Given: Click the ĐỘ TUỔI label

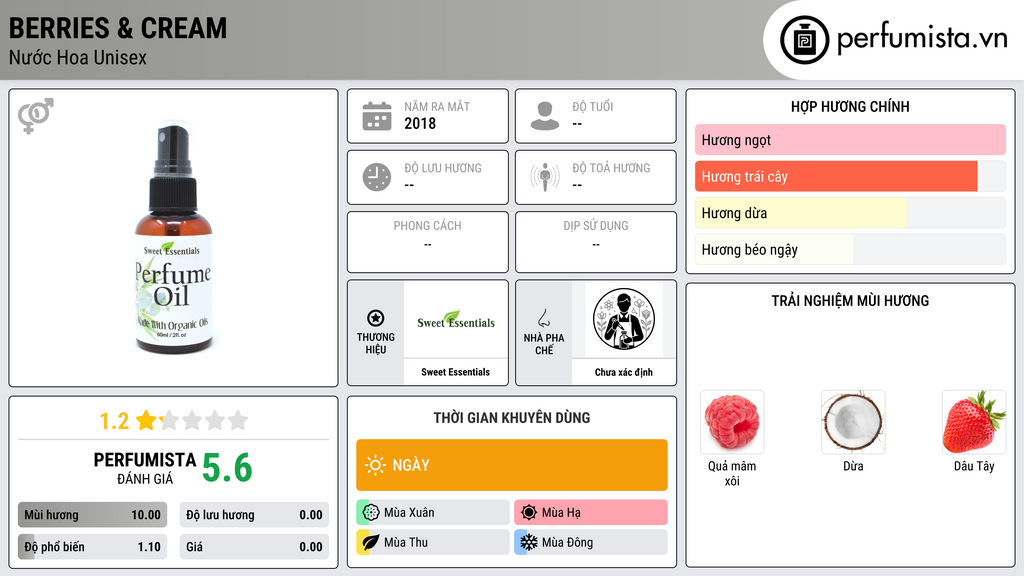Looking at the screenshot, I should click(593, 106).
